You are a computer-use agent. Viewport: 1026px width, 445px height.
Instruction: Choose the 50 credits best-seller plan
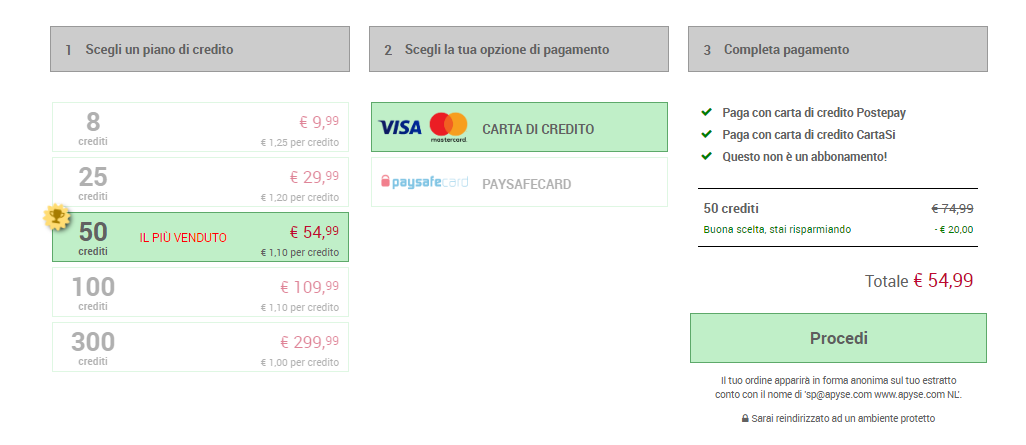tap(200, 237)
